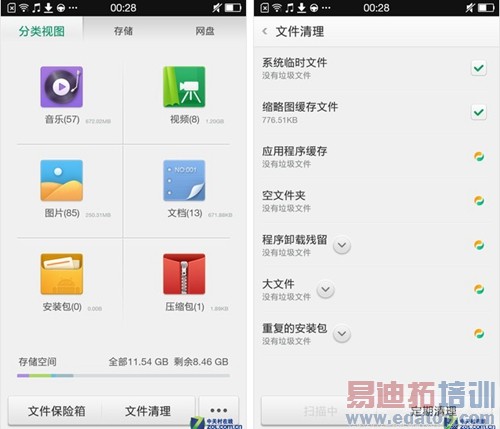
Task: Tap scanning spinner for 应用程序缓存
Action: click(x=479, y=156)
